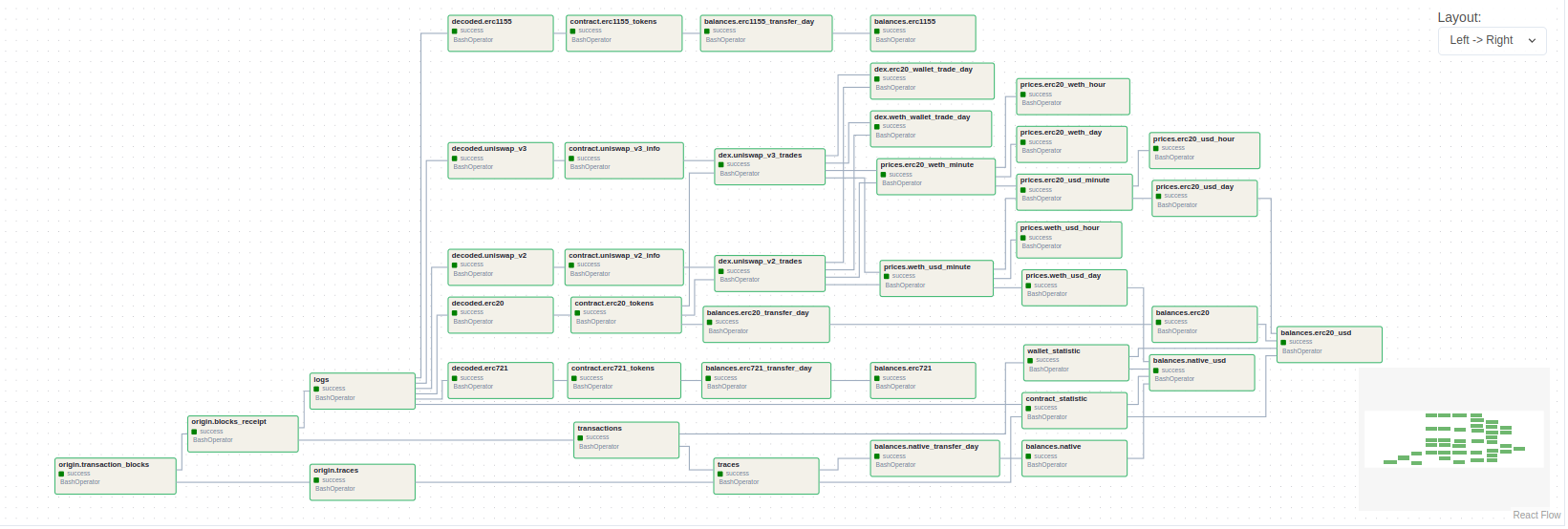Click the decoded.erc1155 node
The image size is (1568, 529).
click(x=501, y=33)
